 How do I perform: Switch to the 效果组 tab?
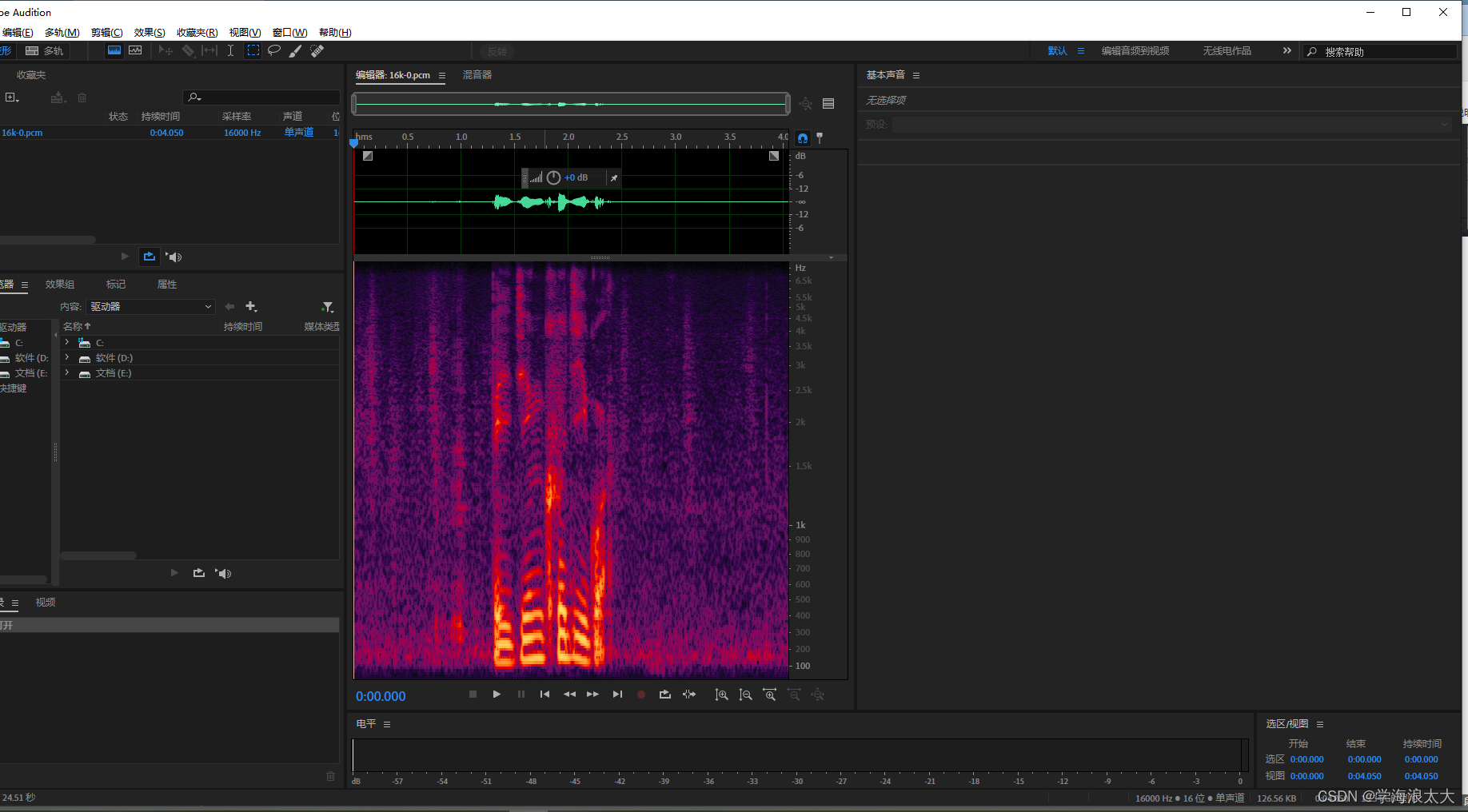(60, 284)
